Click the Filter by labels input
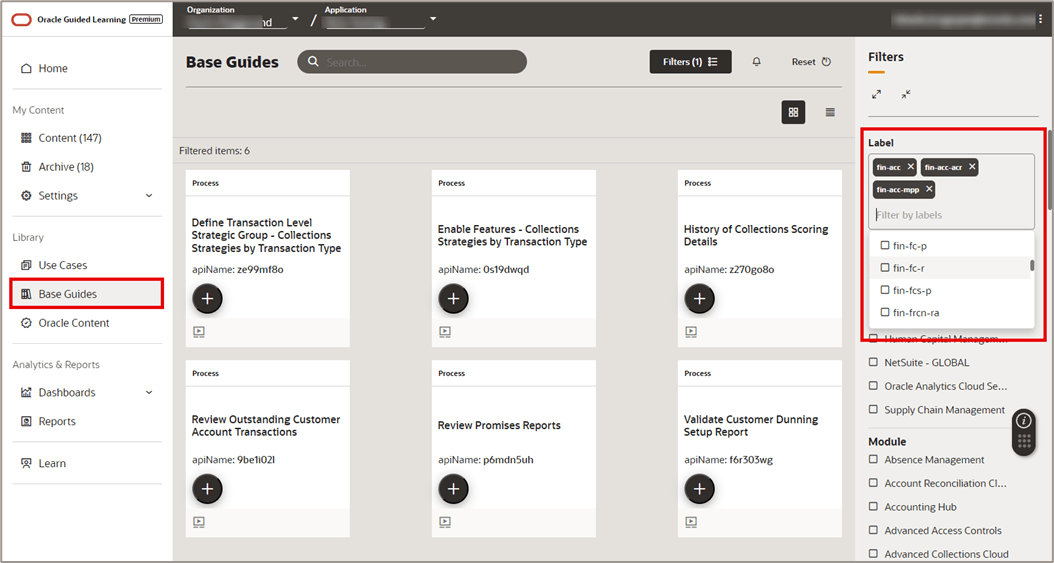The width and height of the screenshot is (1054, 563). pos(951,215)
